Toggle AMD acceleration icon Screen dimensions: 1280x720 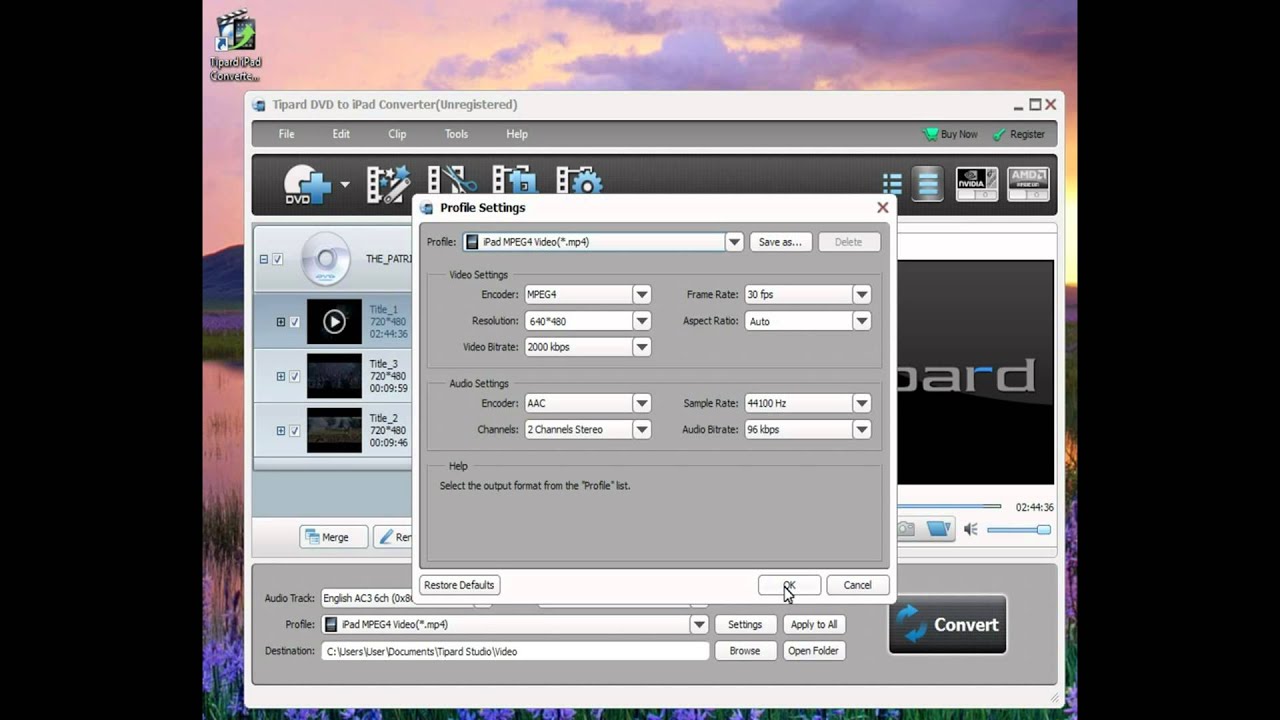pos(1028,184)
